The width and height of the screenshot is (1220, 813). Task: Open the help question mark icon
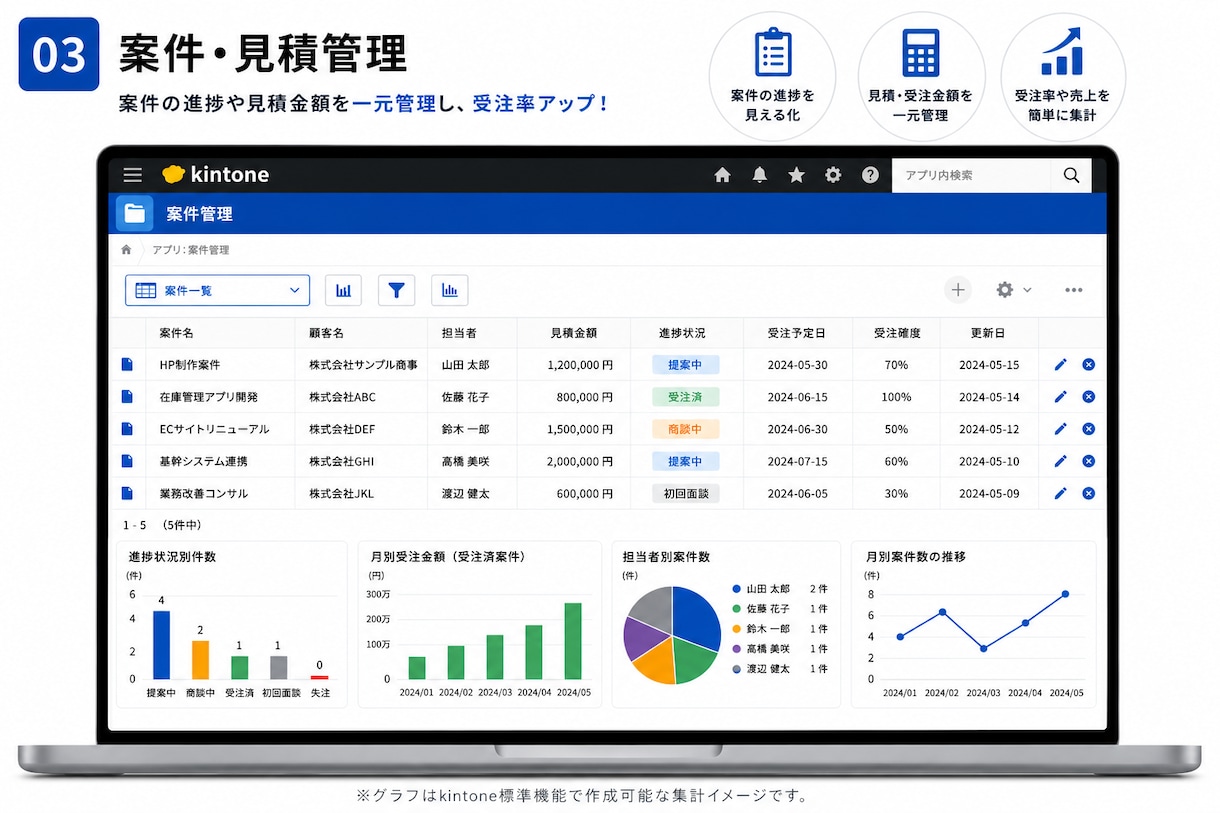click(x=870, y=175)
